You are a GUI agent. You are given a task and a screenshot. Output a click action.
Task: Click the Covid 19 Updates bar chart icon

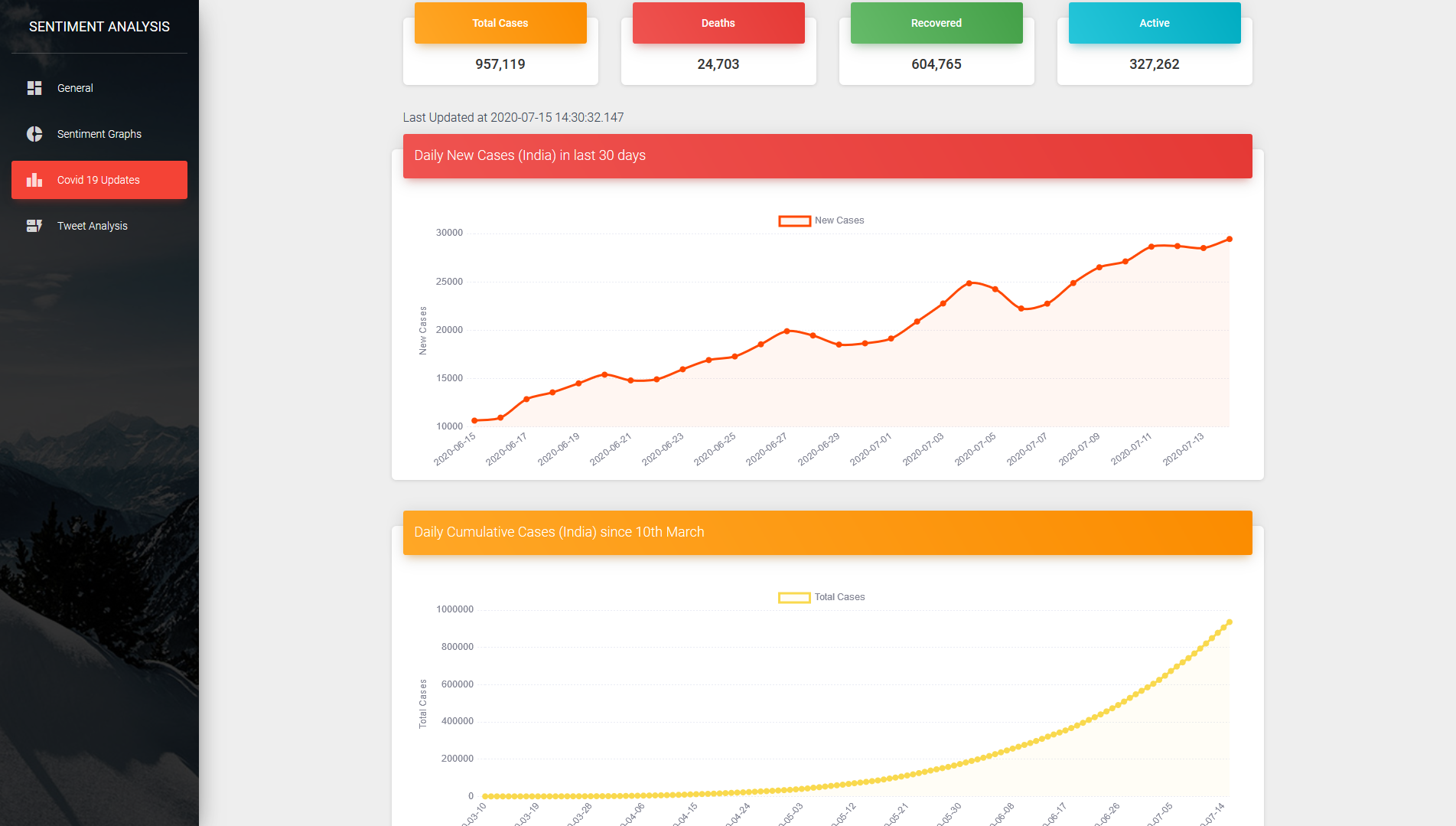tap(34, 180)
